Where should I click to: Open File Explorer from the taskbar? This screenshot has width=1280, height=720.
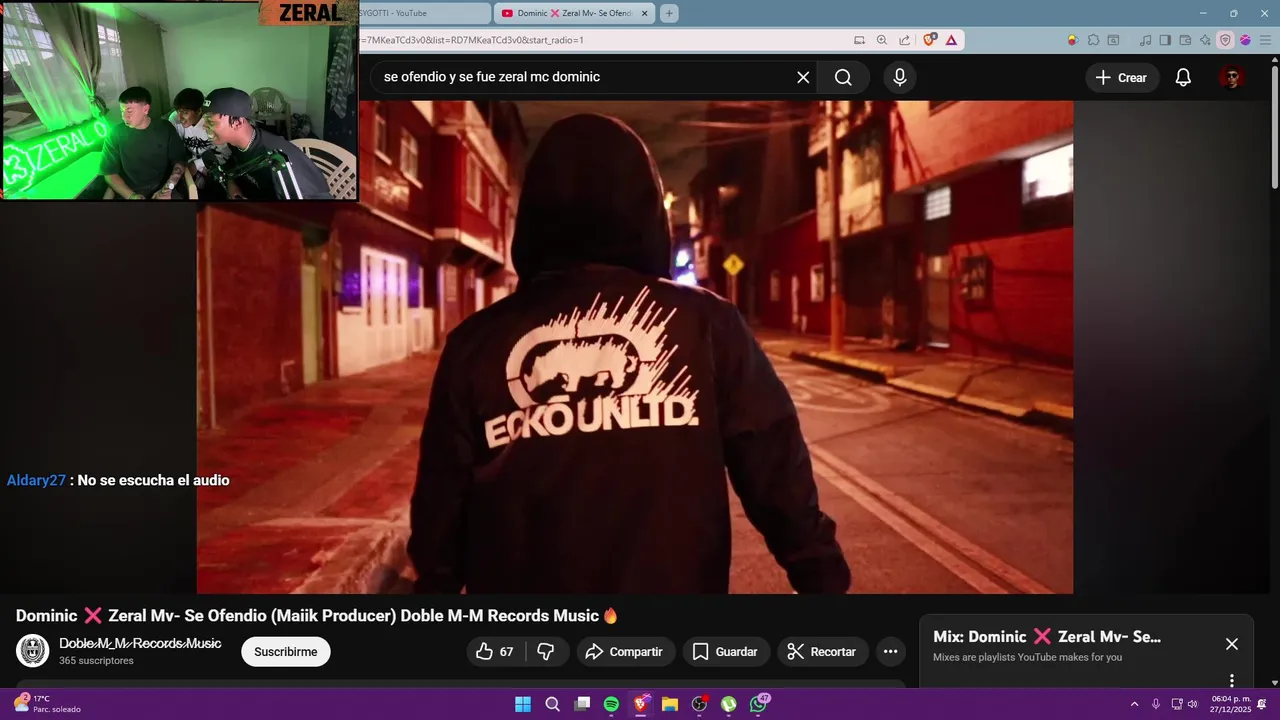click(x=670, y=704)
